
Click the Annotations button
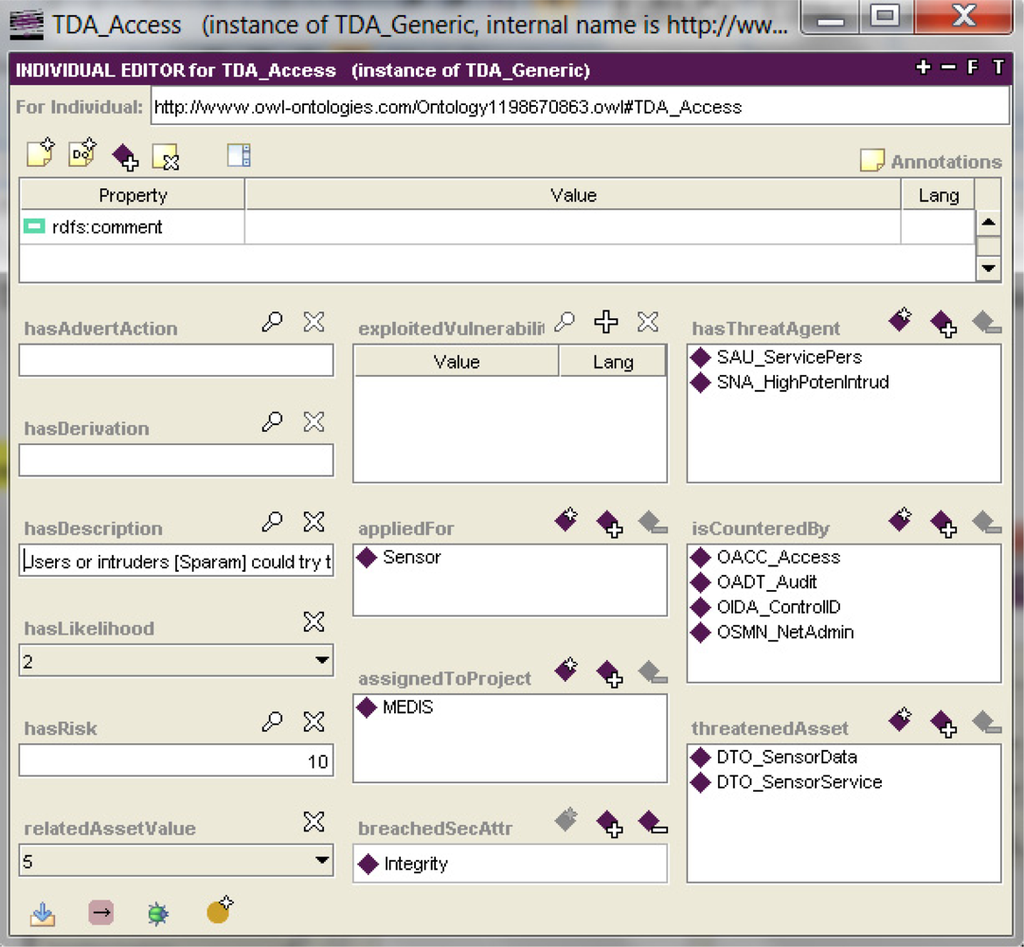931,161
